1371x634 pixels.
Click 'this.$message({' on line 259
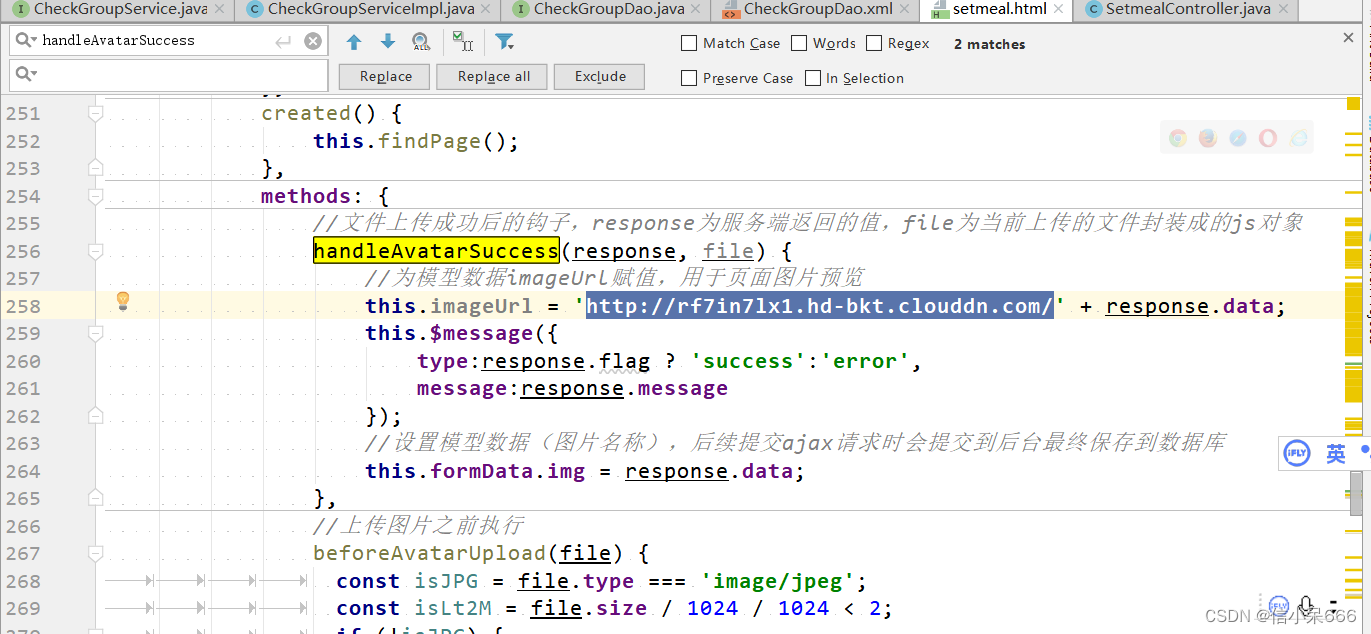pyautogui.click(x=461, y=333)
